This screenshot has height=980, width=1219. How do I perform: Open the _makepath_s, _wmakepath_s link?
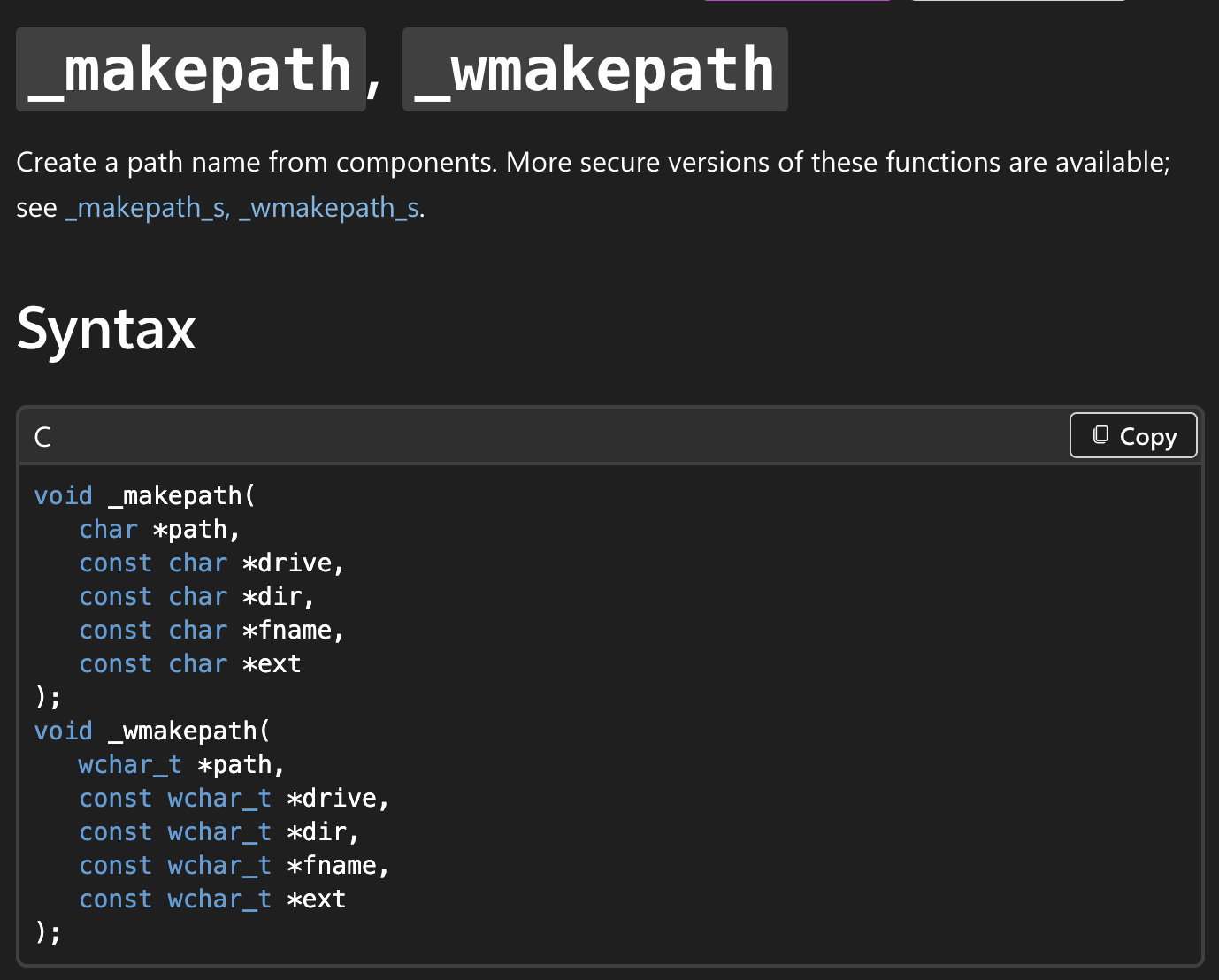pyautogui.click(x=242, y=208)
